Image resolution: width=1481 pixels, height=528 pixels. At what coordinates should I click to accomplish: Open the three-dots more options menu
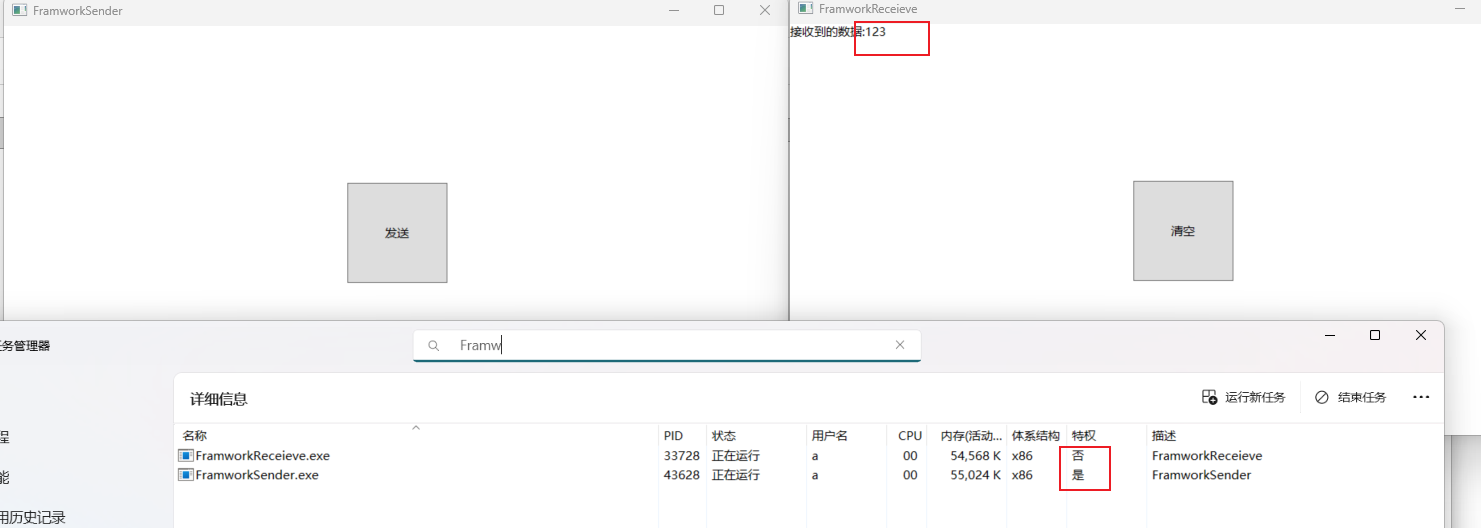click(x=1420, y=397)
